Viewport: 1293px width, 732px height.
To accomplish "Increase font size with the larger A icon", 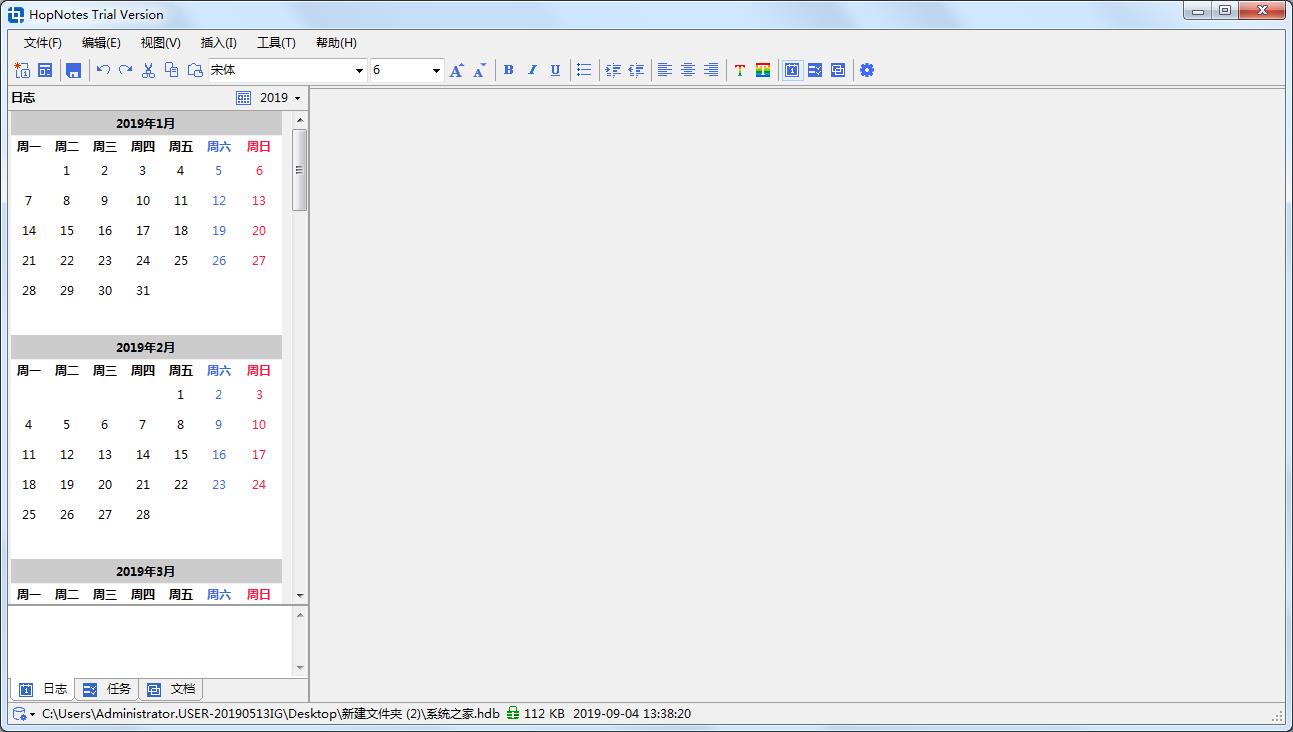I will click(457, 70).
